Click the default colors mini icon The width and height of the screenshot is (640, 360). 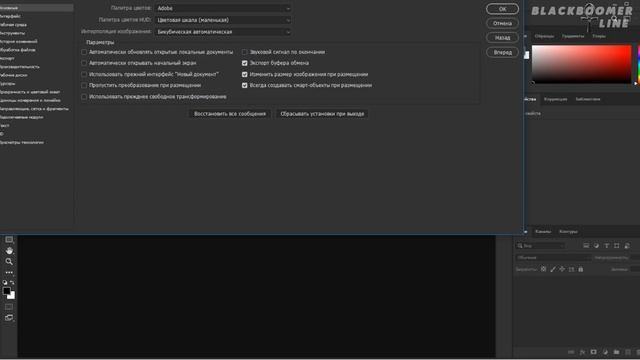click(5, 282)
